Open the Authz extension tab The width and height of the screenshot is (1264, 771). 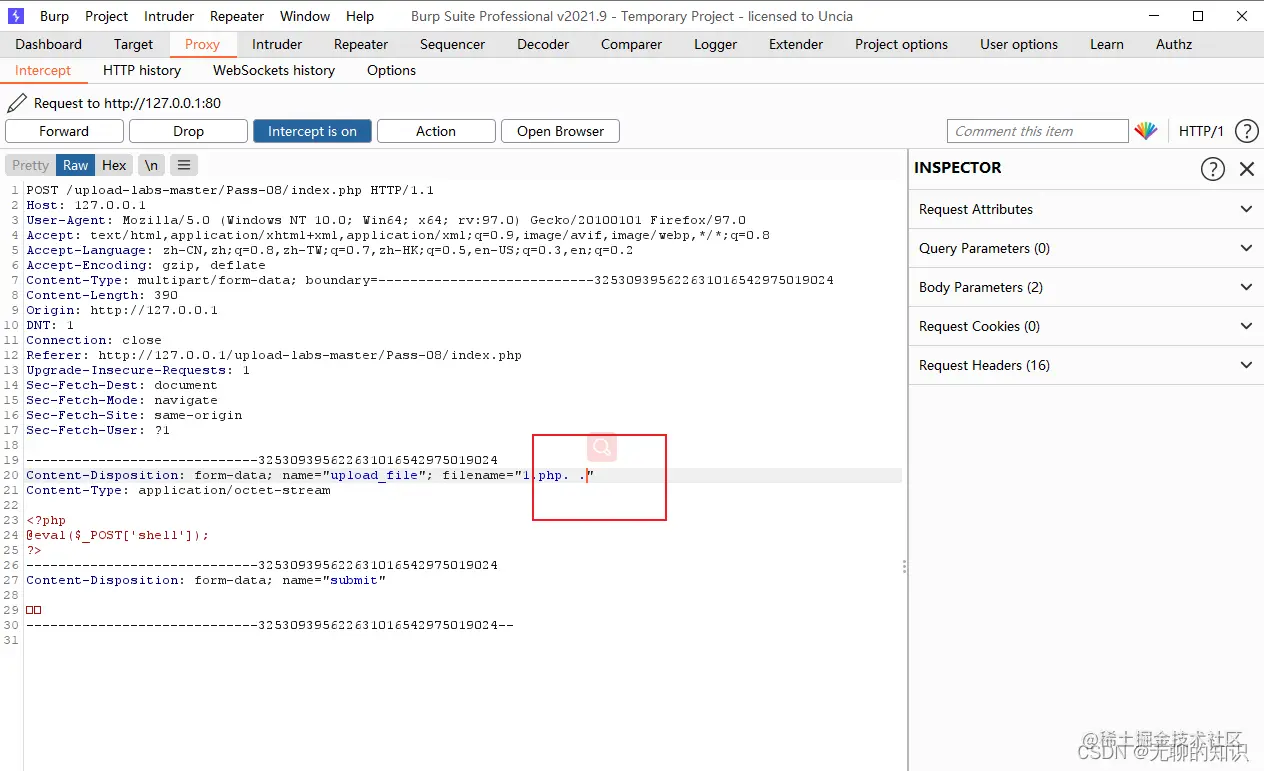click(1174, 44)
